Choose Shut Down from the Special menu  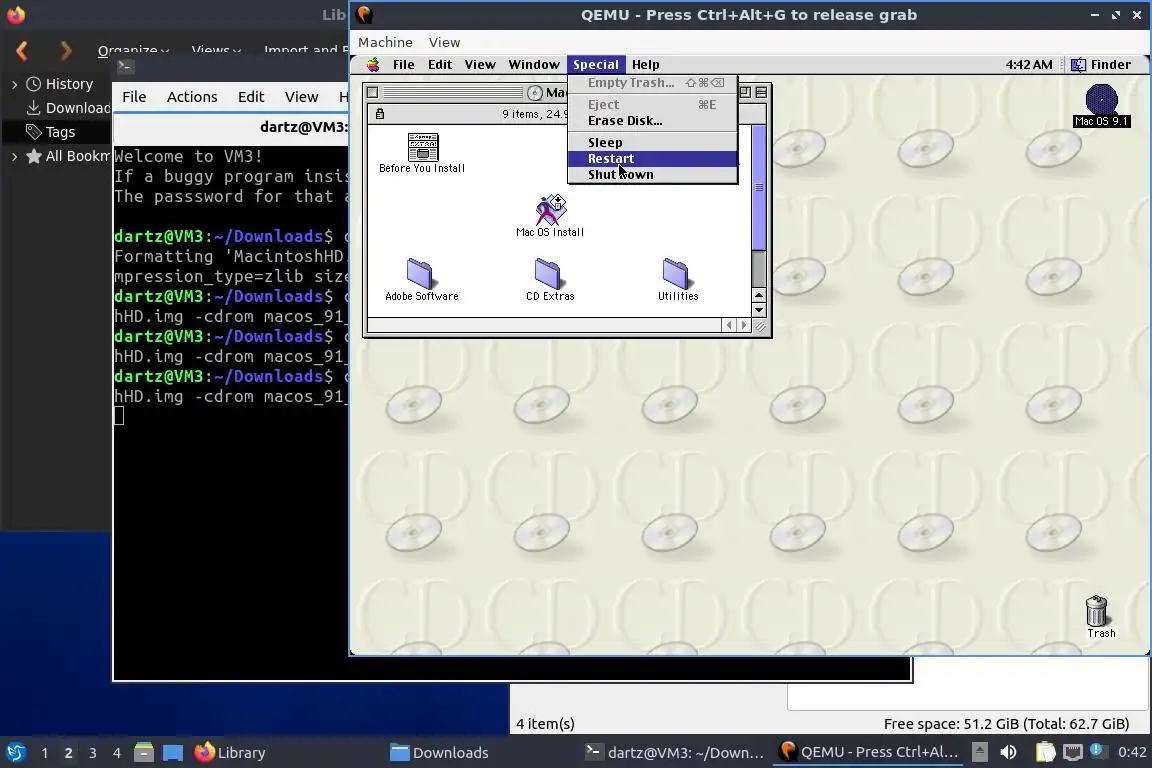point(652,175)
